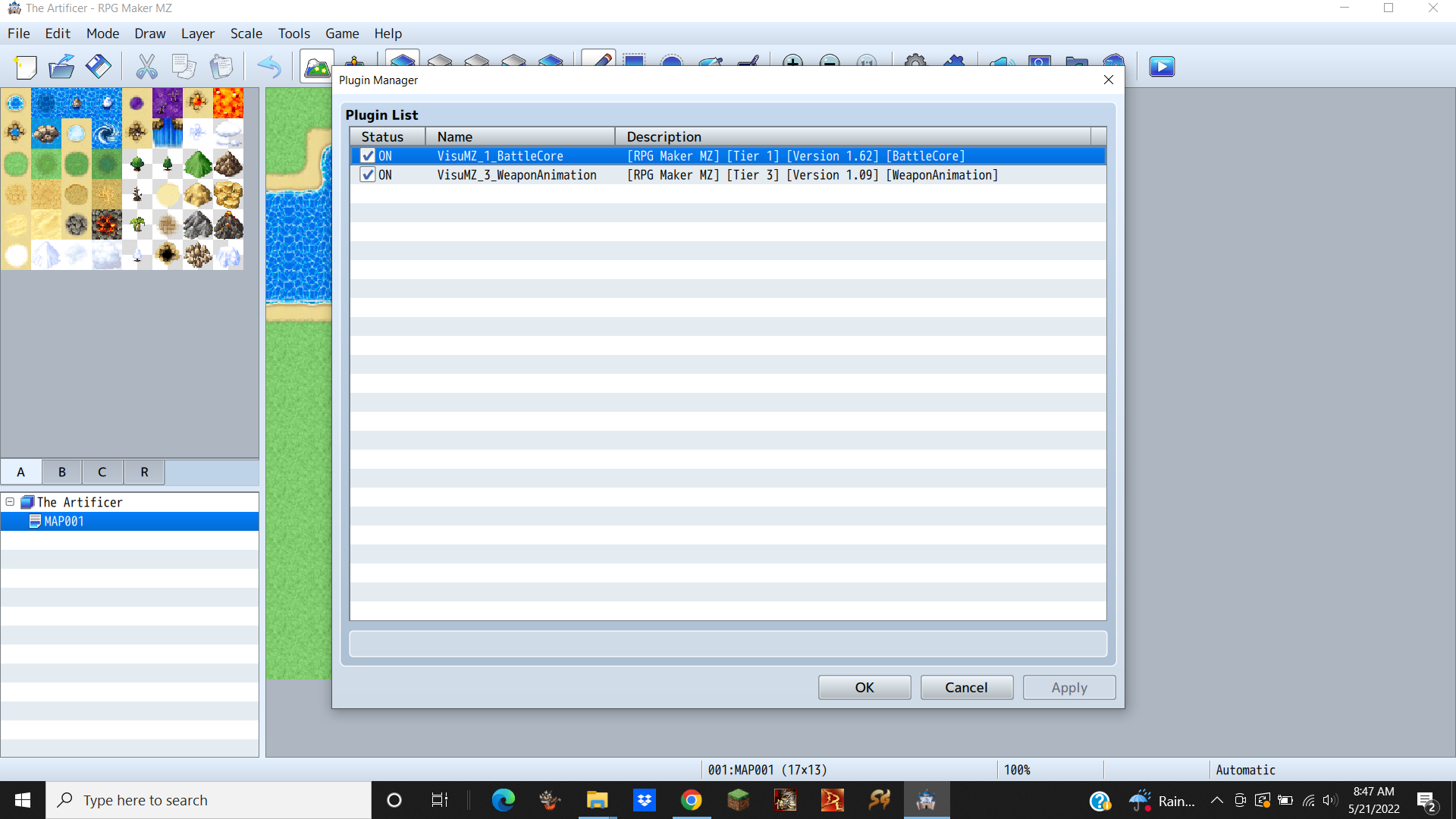Image resolution: width=1456 pixels, height=819 pixels.
Task: Open the Game menu
Action: 342,33
